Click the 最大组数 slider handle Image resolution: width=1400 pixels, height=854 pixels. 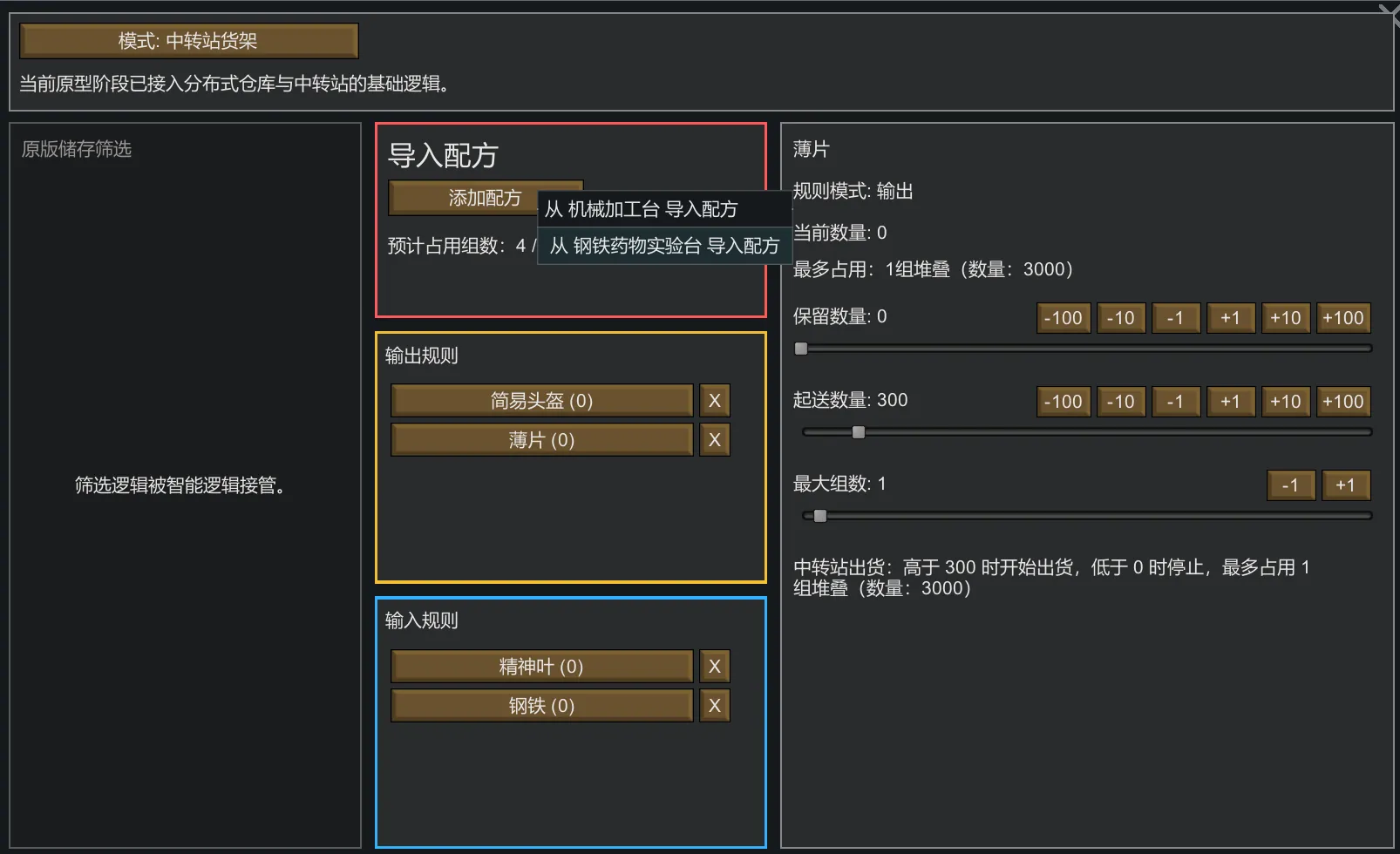tap(819, 516)
